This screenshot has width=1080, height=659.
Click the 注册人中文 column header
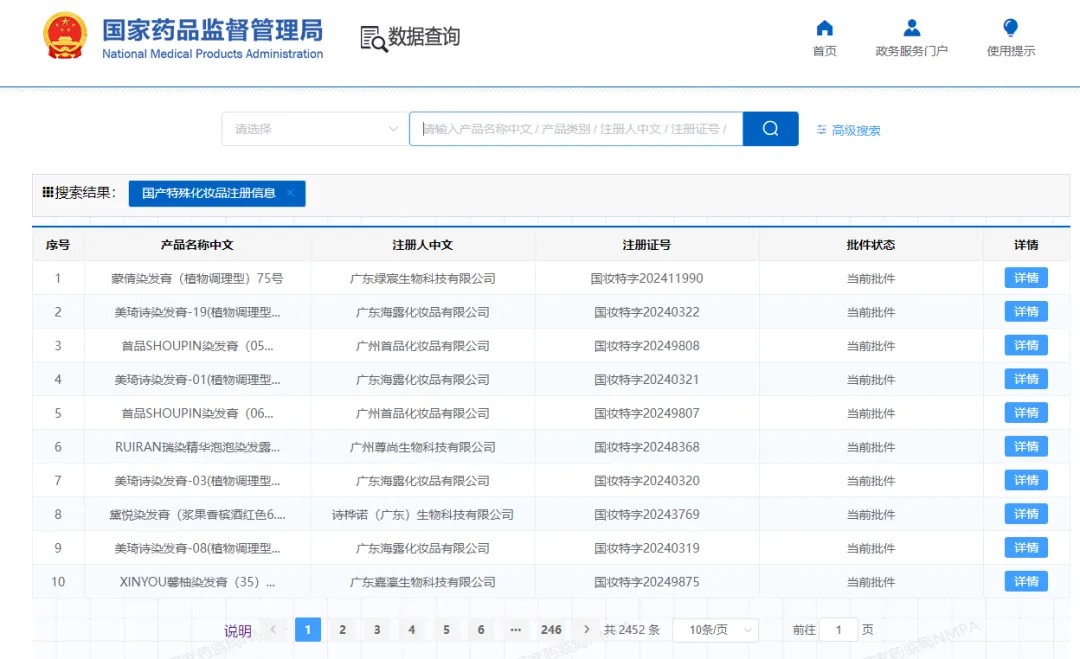422,244
